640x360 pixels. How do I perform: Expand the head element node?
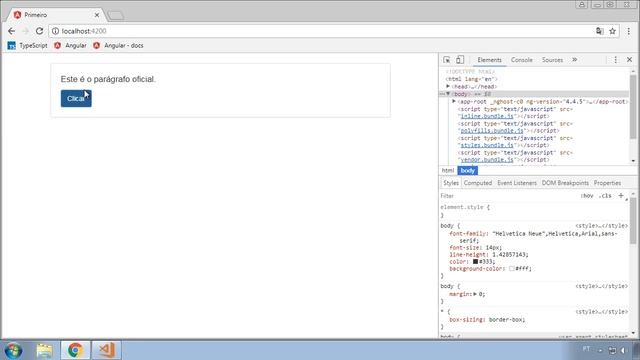point(448,87)
